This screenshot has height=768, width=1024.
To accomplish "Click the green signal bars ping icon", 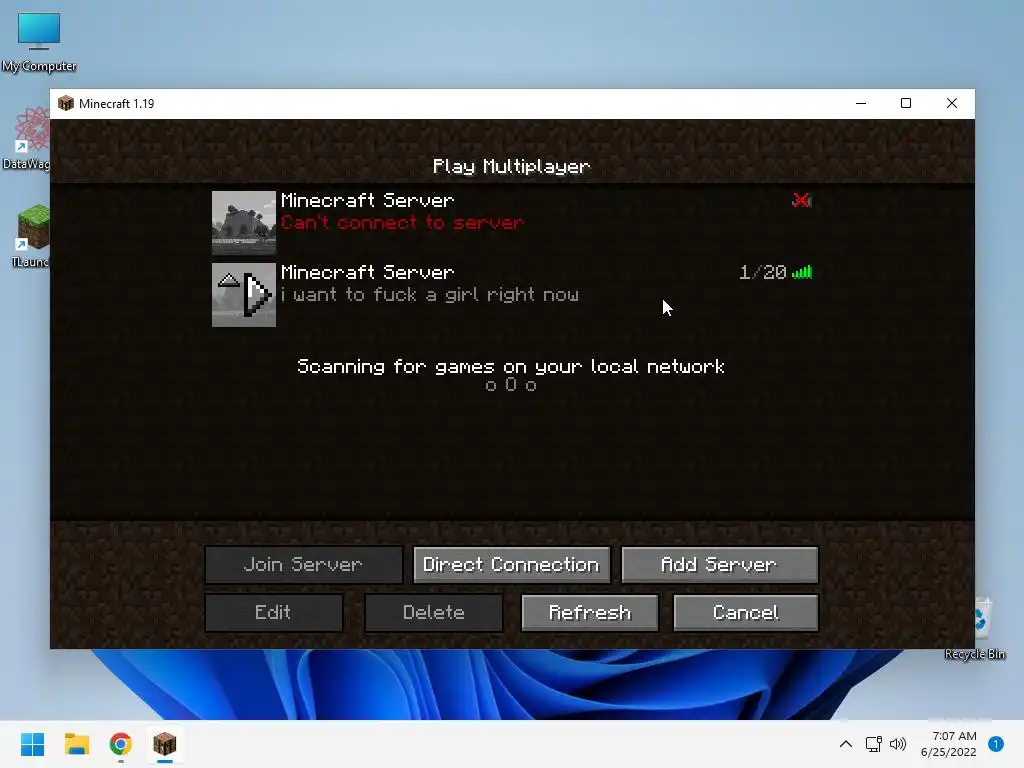I will pyautogui.click(x=802, y=272).
